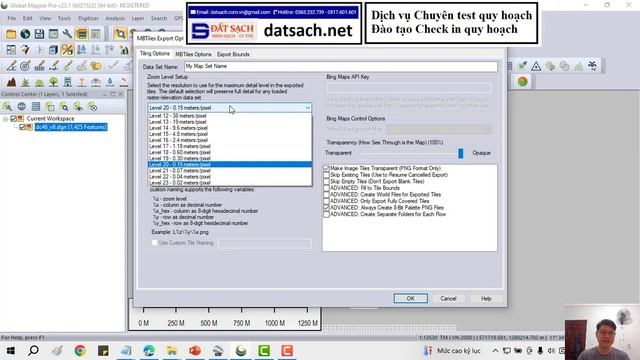Click the water droplet icon
Image resolution: width=640 pixels, height=360 pixels.
[x=110, y=82]
